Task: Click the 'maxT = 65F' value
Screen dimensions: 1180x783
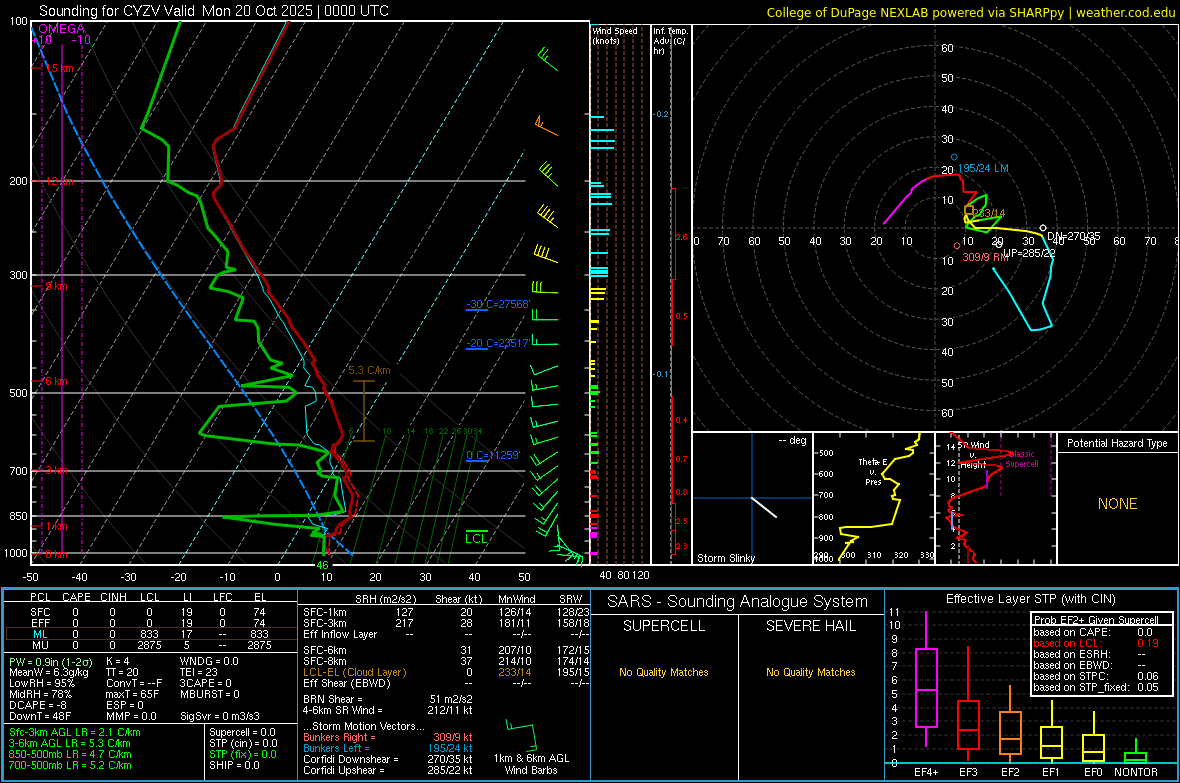Action: [x=132, y=694]
